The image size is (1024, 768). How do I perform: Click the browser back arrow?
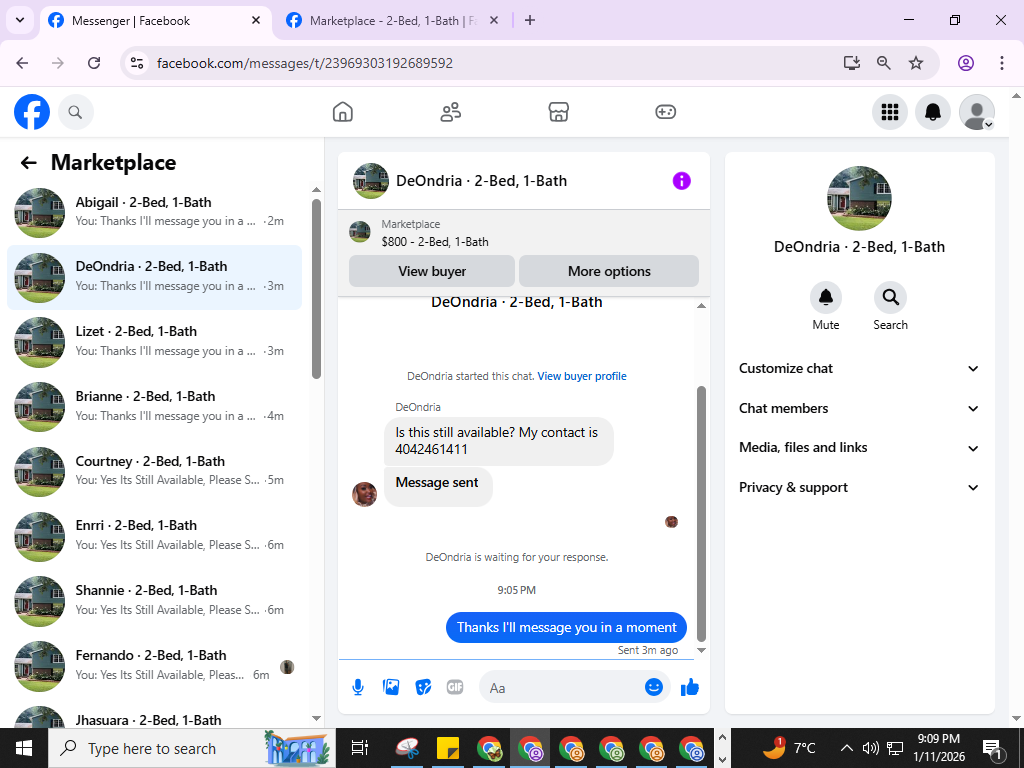(x=22, y=63)
